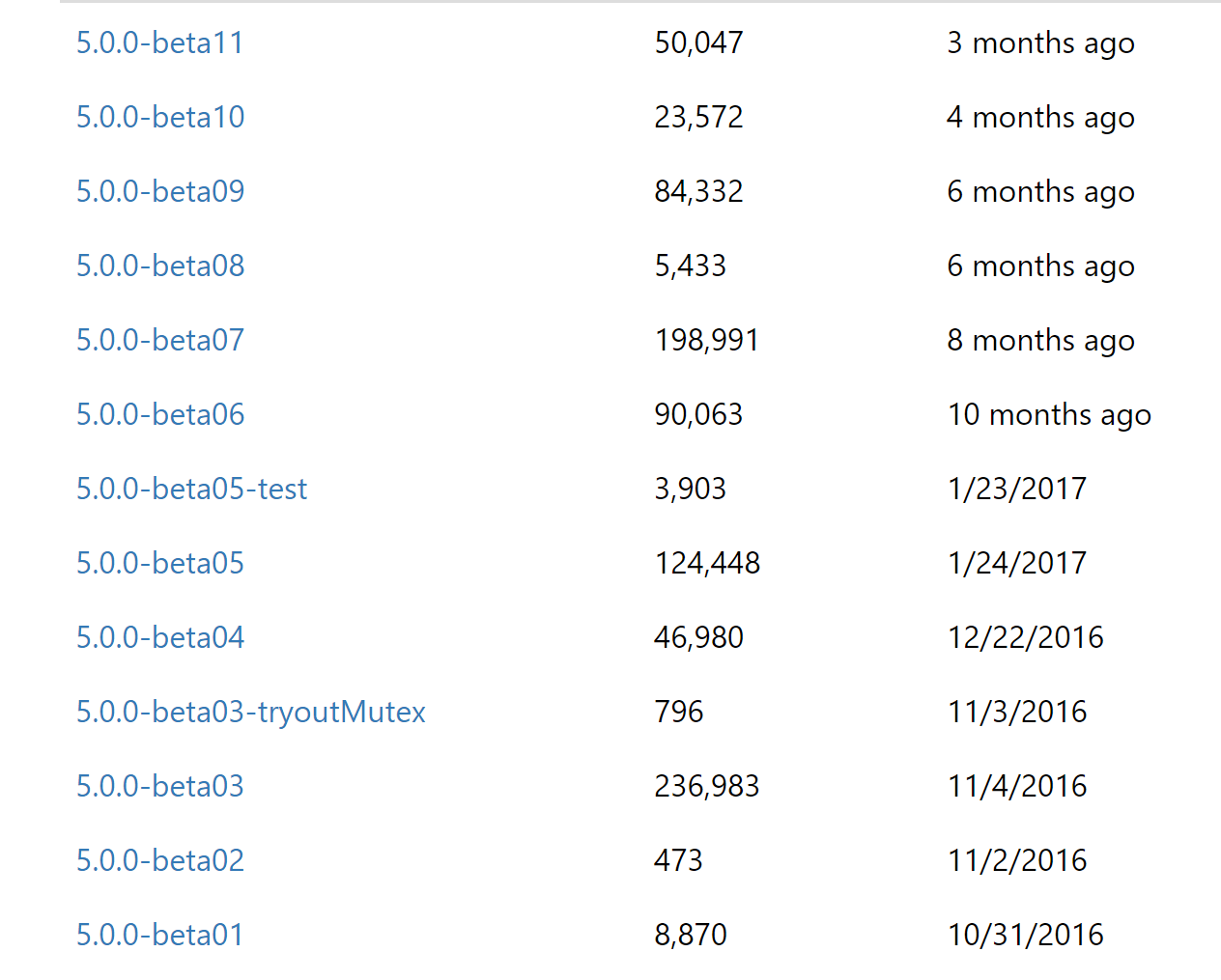This screenshot has height=980, width=1221.
Task: Open version 5.0.0-beta08 link
Action: tap(160, 266)
